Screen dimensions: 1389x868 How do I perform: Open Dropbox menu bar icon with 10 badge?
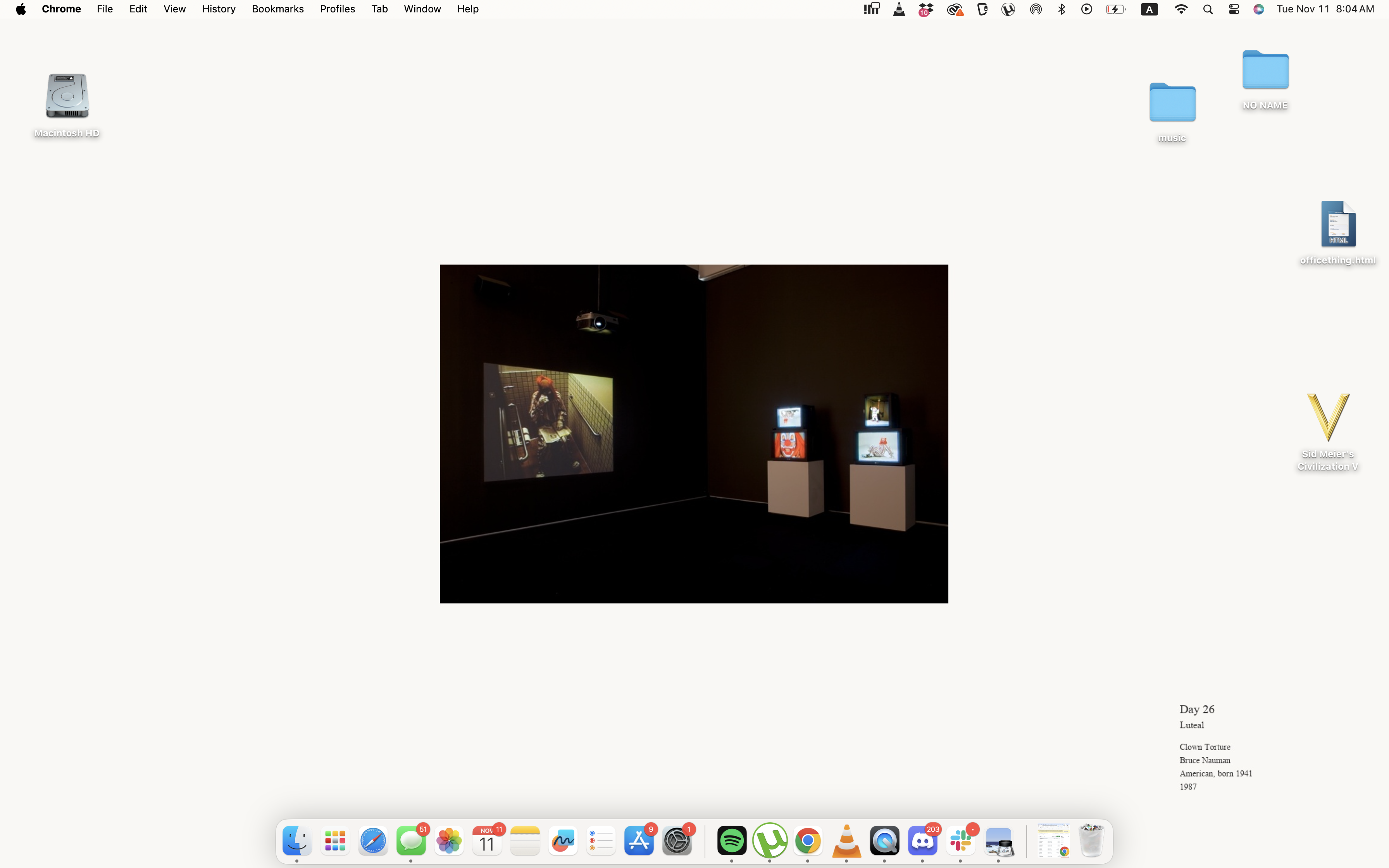pyautogui.click(x=926, y=9)
